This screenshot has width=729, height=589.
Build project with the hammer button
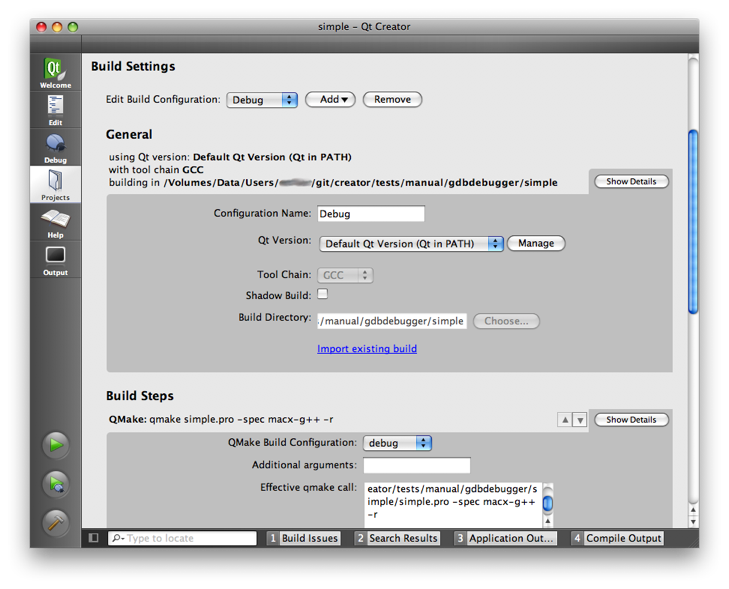pos(56,523)
